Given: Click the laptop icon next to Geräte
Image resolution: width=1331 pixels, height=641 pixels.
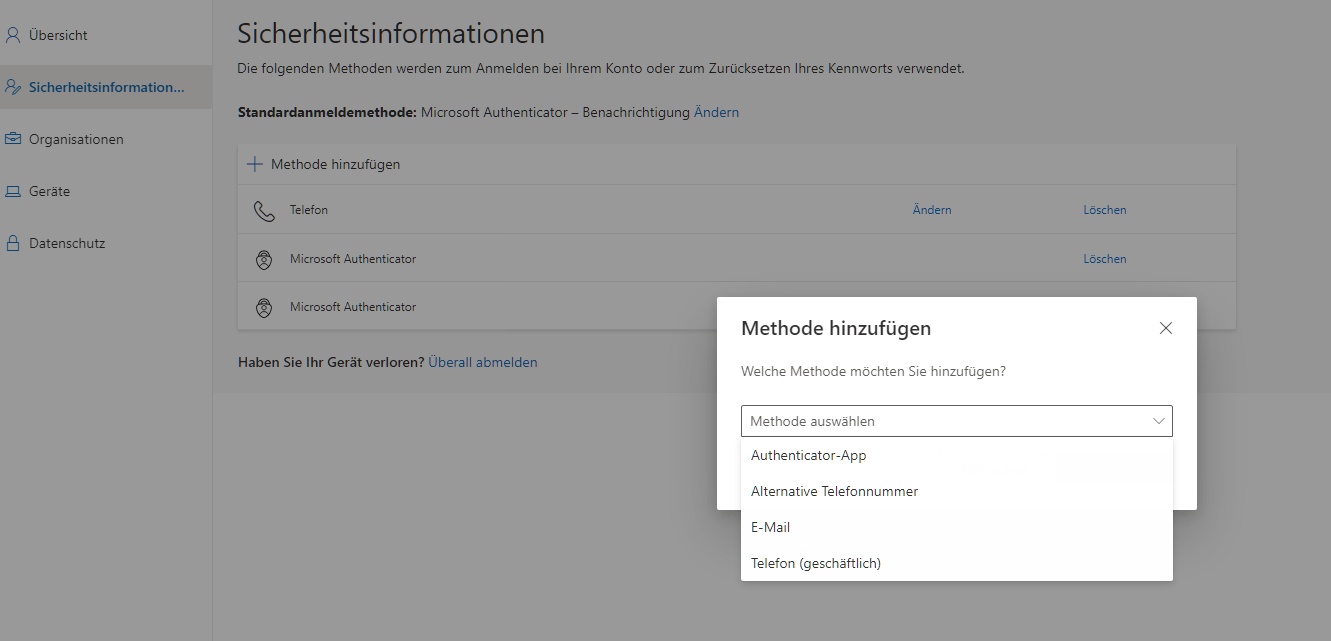Looking at the screenshot, I should [13, 191].
